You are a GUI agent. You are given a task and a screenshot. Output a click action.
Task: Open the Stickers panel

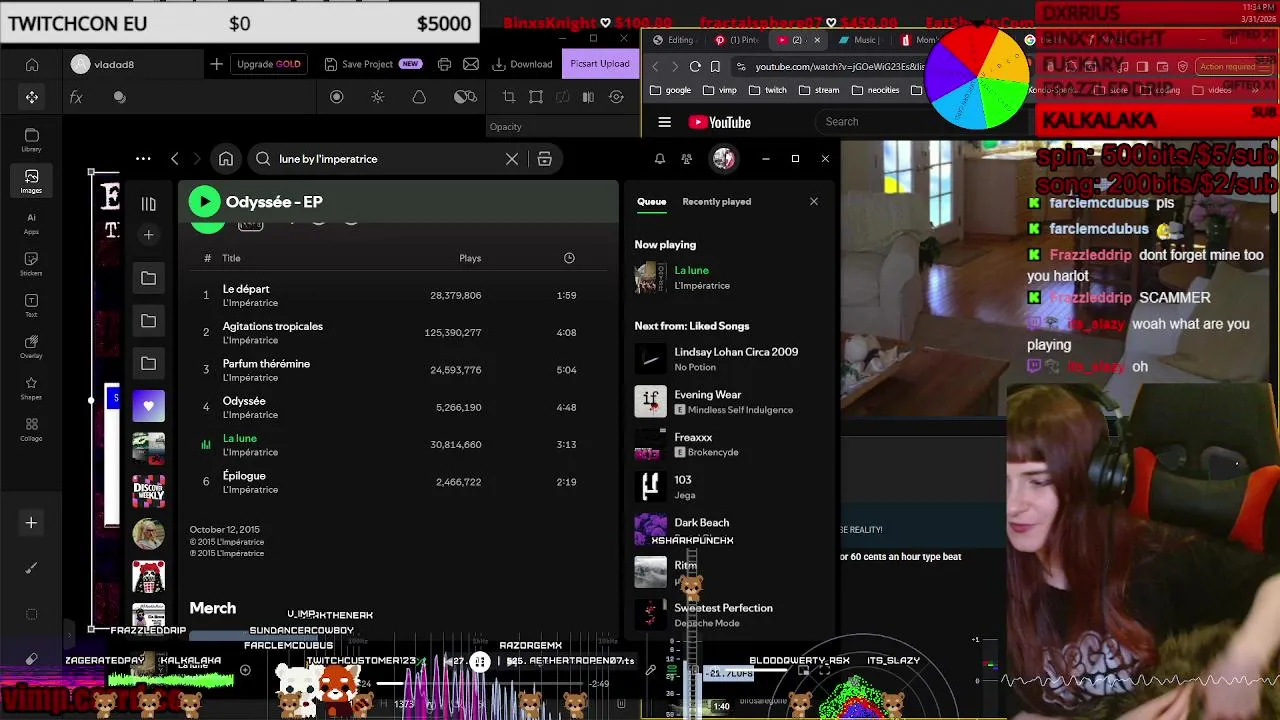coord(32,264)
